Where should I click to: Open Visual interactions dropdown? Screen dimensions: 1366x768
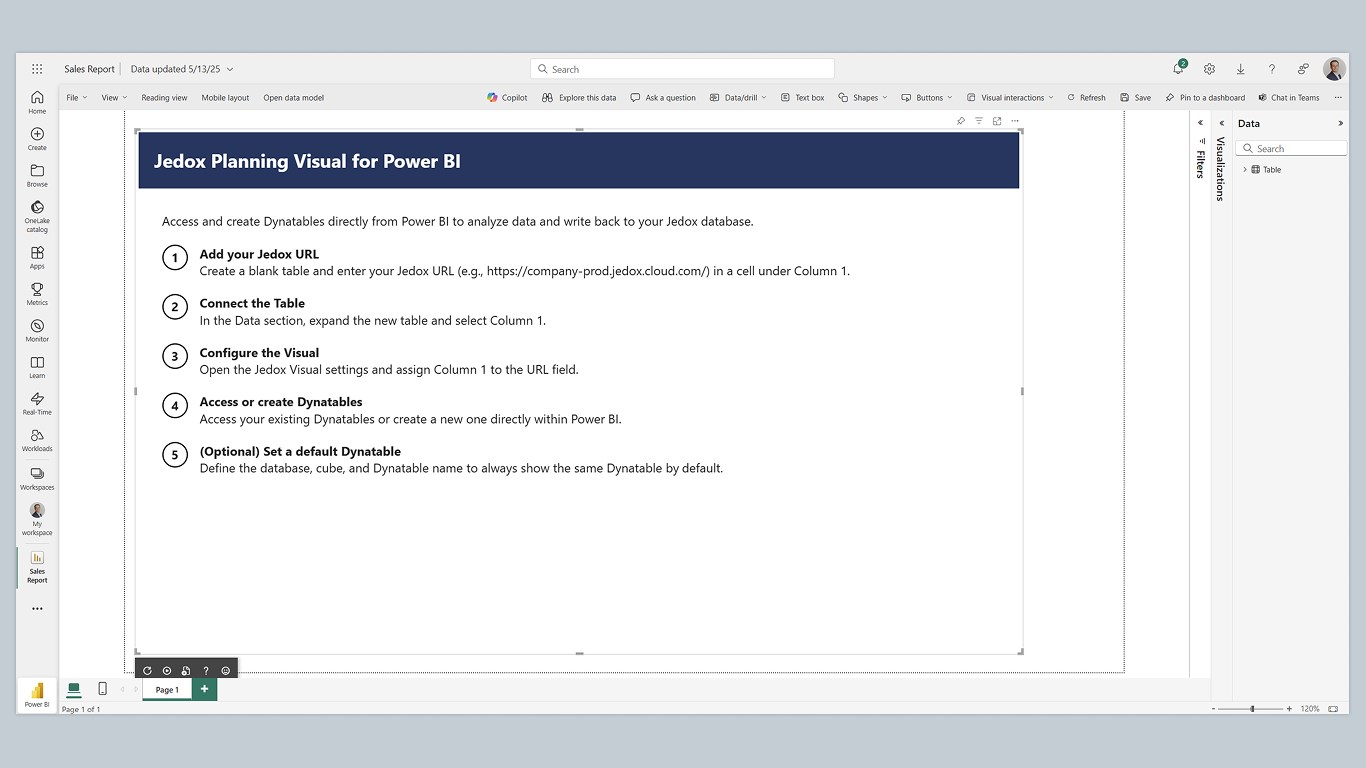click(1010, 98)
